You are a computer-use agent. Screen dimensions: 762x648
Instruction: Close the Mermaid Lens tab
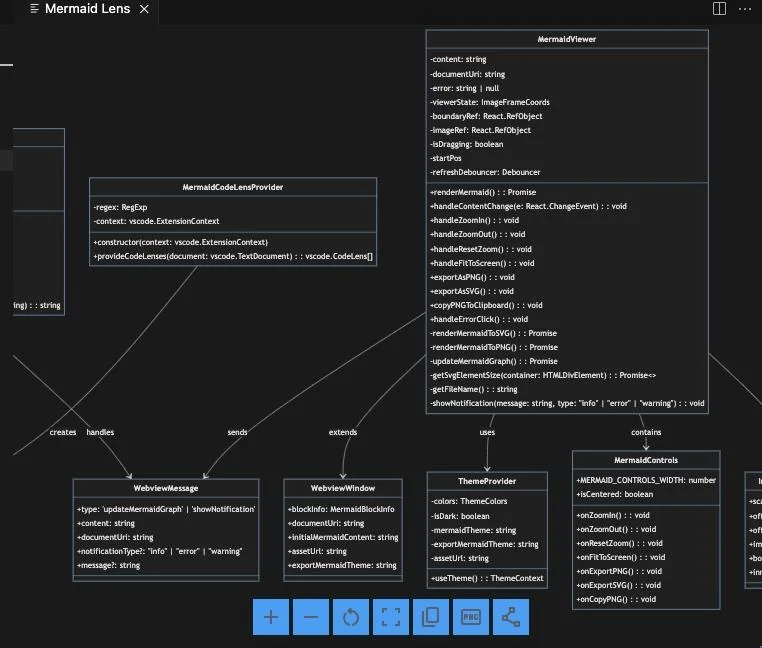[x=144, y=9]
